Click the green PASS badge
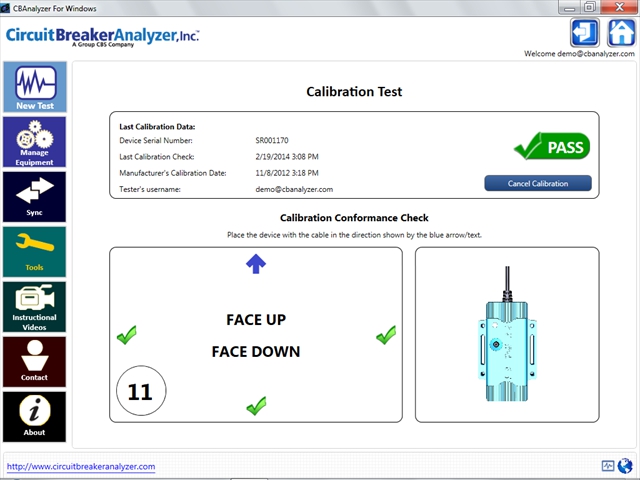640x480 pixels. [552, 146]
